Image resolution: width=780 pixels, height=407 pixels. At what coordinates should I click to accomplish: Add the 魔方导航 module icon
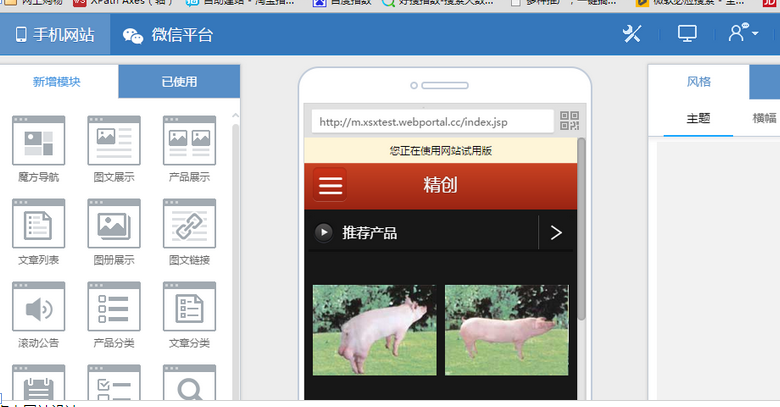pyautogui.click(x=38, y=141)
